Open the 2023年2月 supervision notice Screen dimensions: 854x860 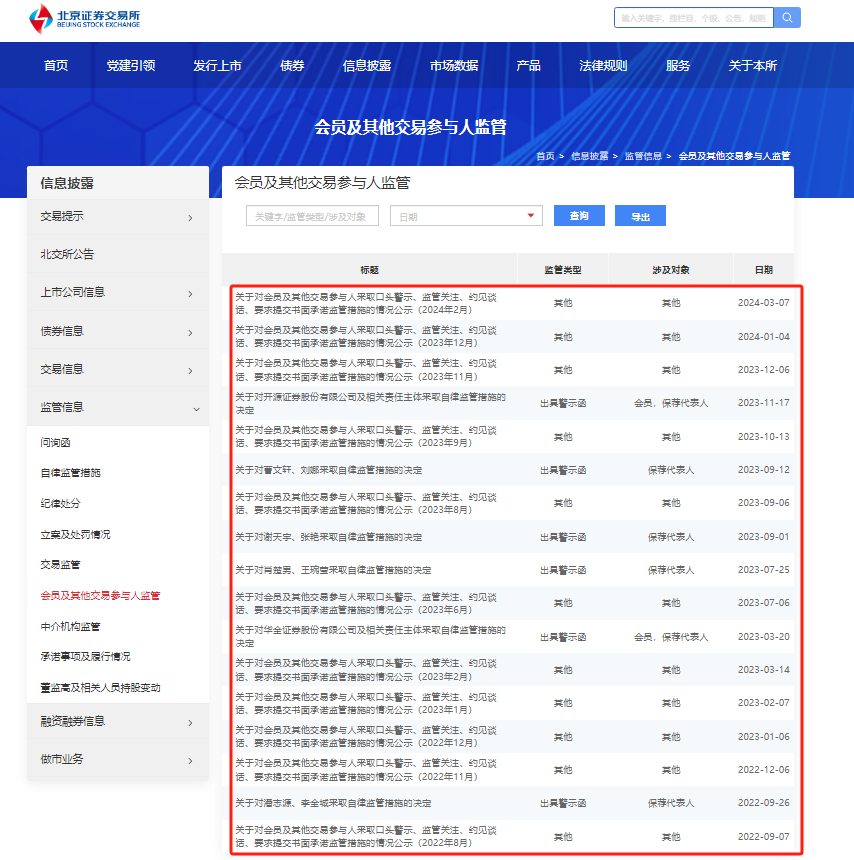[x=366, y=670]
